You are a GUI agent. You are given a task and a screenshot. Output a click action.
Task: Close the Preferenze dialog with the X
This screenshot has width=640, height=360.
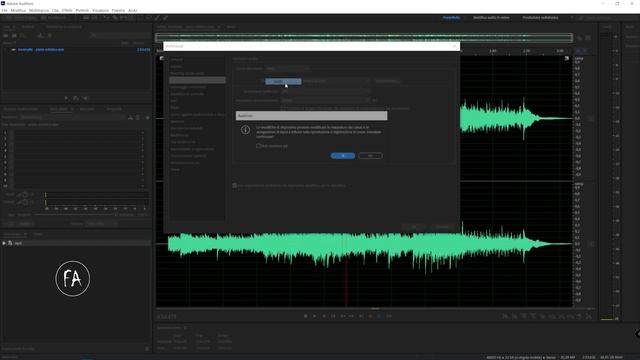455,46
